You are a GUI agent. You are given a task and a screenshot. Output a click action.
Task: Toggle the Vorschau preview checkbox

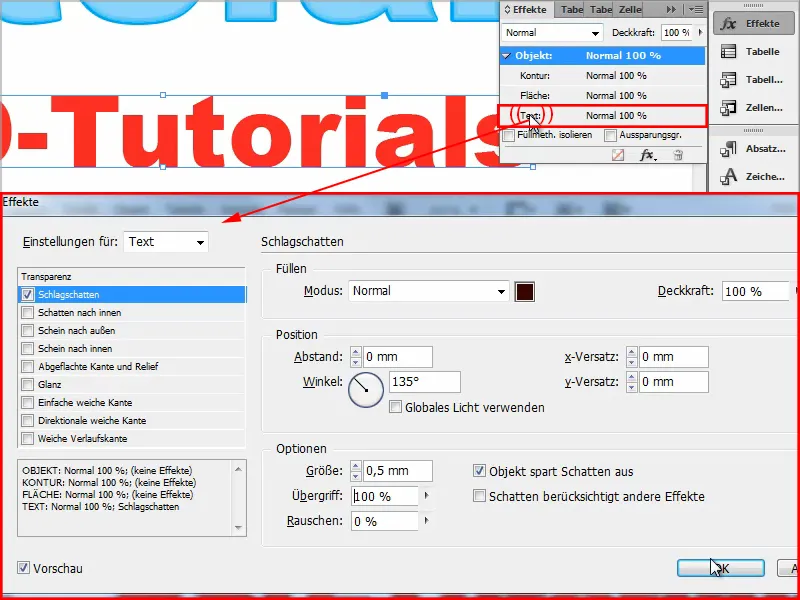coord(23,568)
